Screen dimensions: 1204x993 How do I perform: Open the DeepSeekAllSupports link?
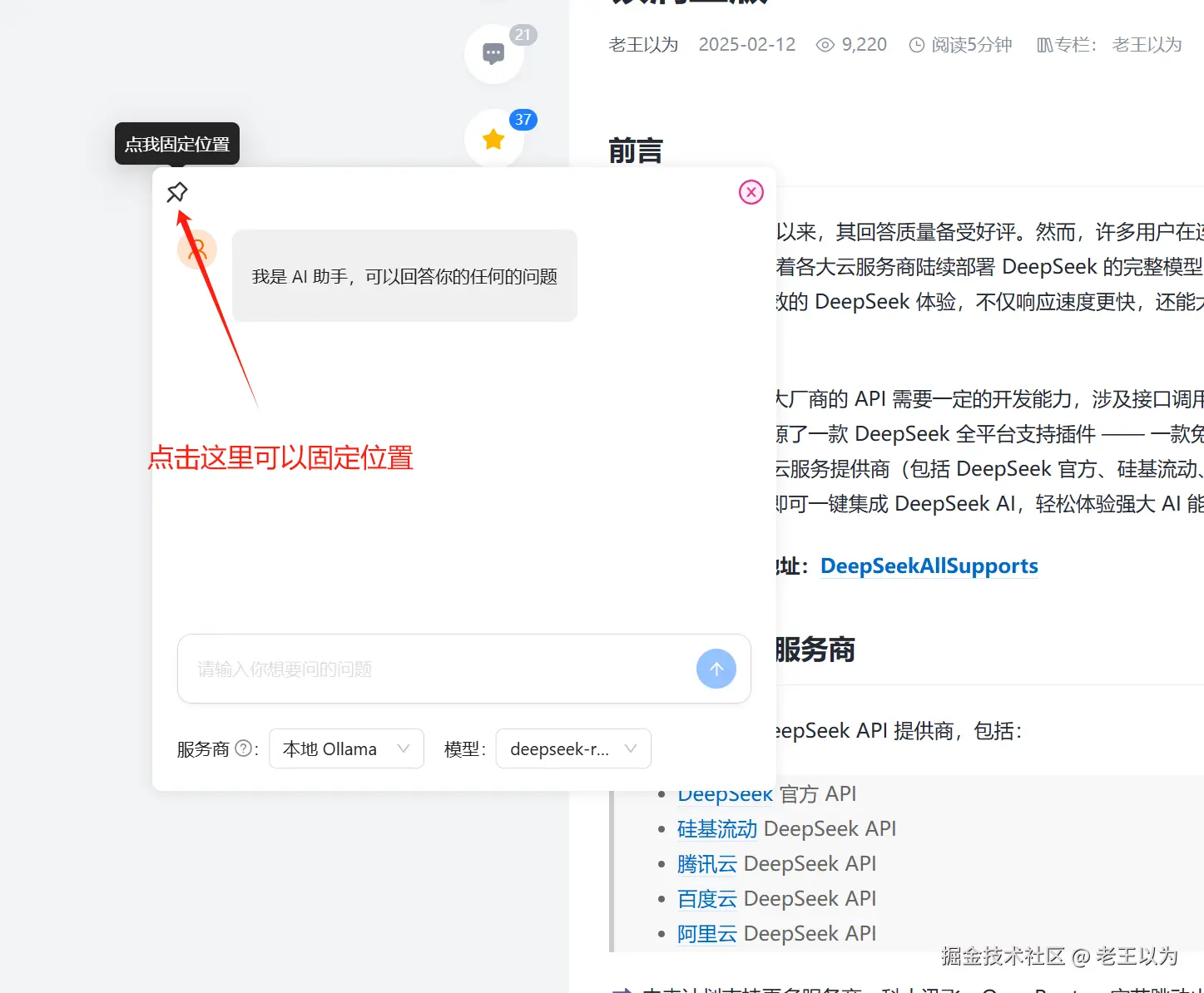929,566
